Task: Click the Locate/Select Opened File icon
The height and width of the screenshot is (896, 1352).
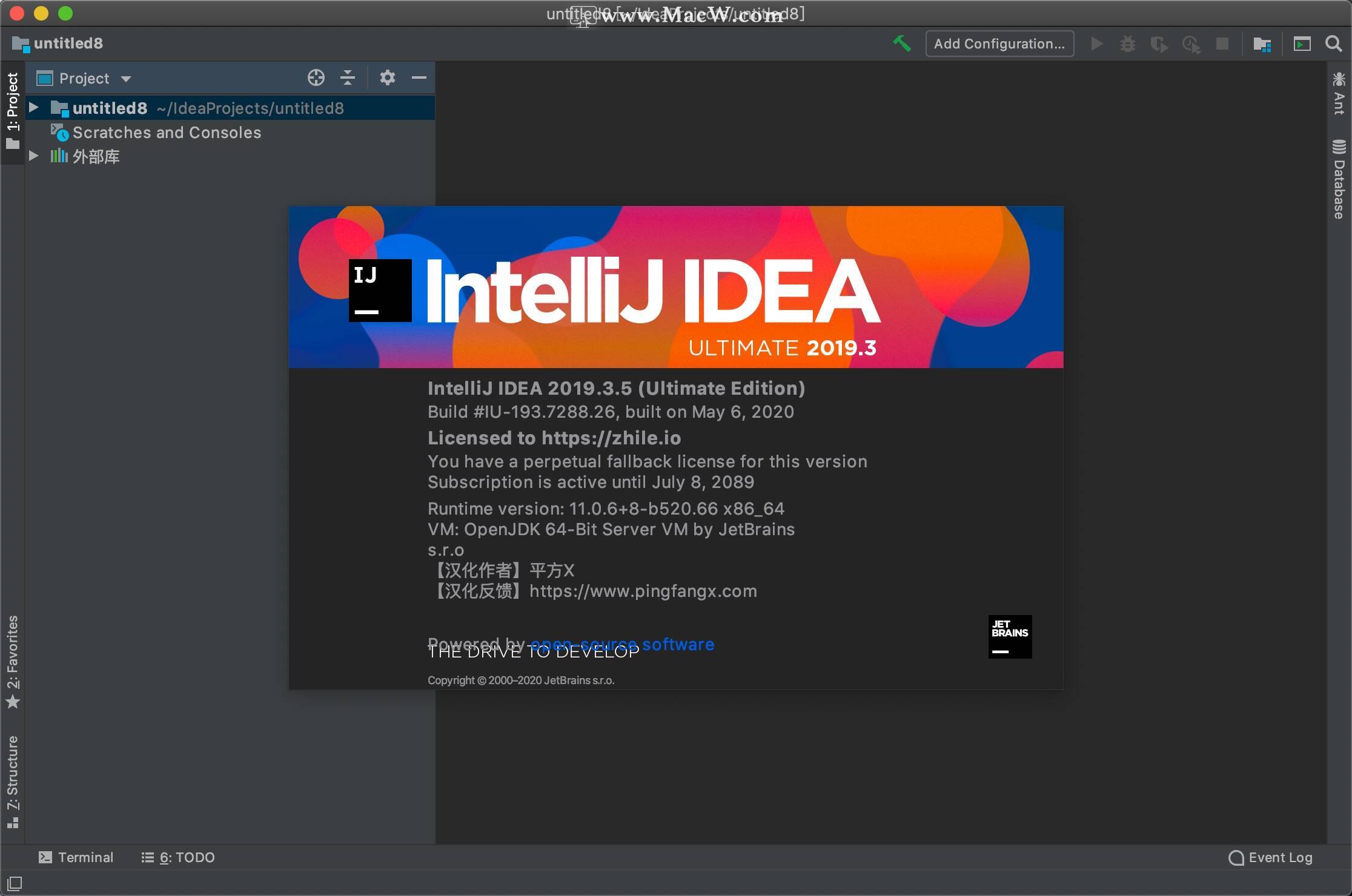Action: [x=316, y=77]
